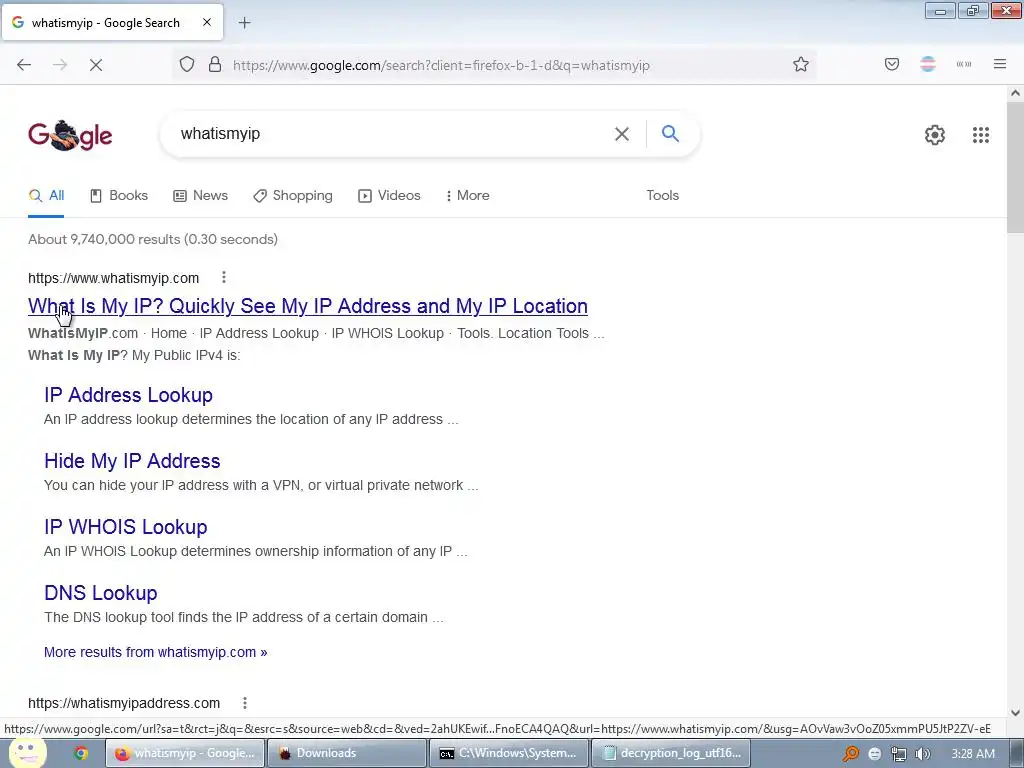Viewport: 1024px width, 768px height.
Task: Stop loading the page with the X button
Action: (x=96, y=65)
